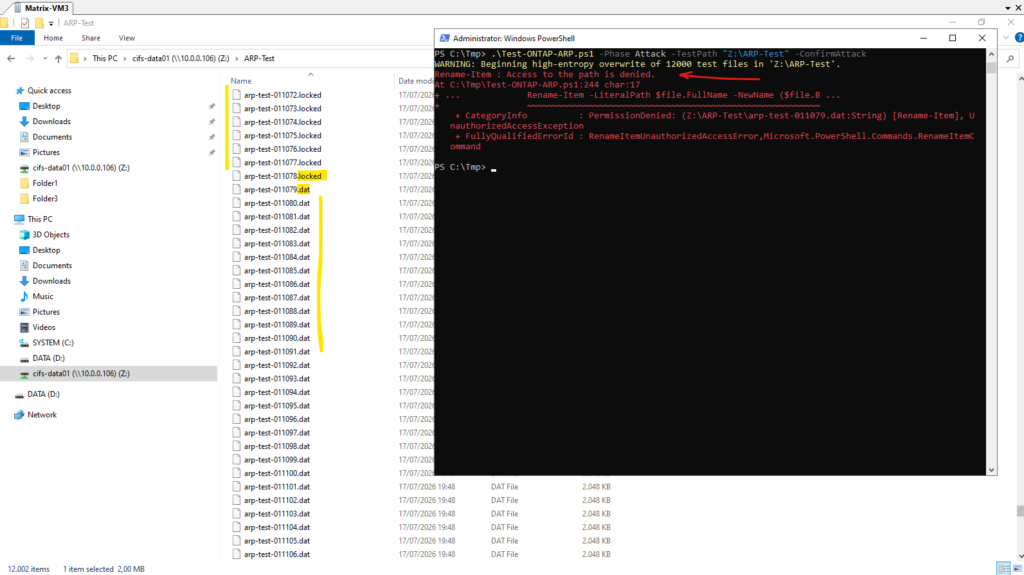
Task: Open cifs-data01 drive under Quick access
Action: tap(81, 168)
